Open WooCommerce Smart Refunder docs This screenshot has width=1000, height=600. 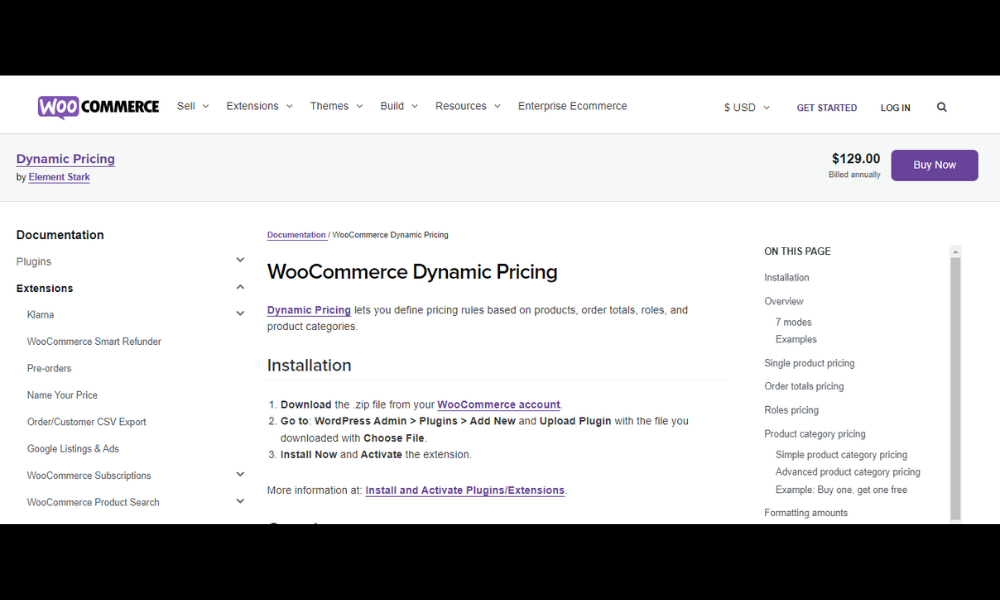click(x=94, y=342)
